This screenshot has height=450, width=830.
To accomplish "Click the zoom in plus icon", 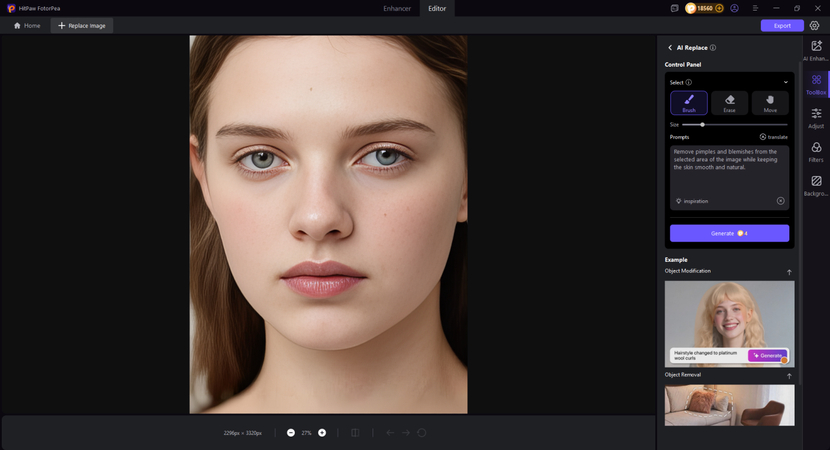I will click(x=322, y=432).
